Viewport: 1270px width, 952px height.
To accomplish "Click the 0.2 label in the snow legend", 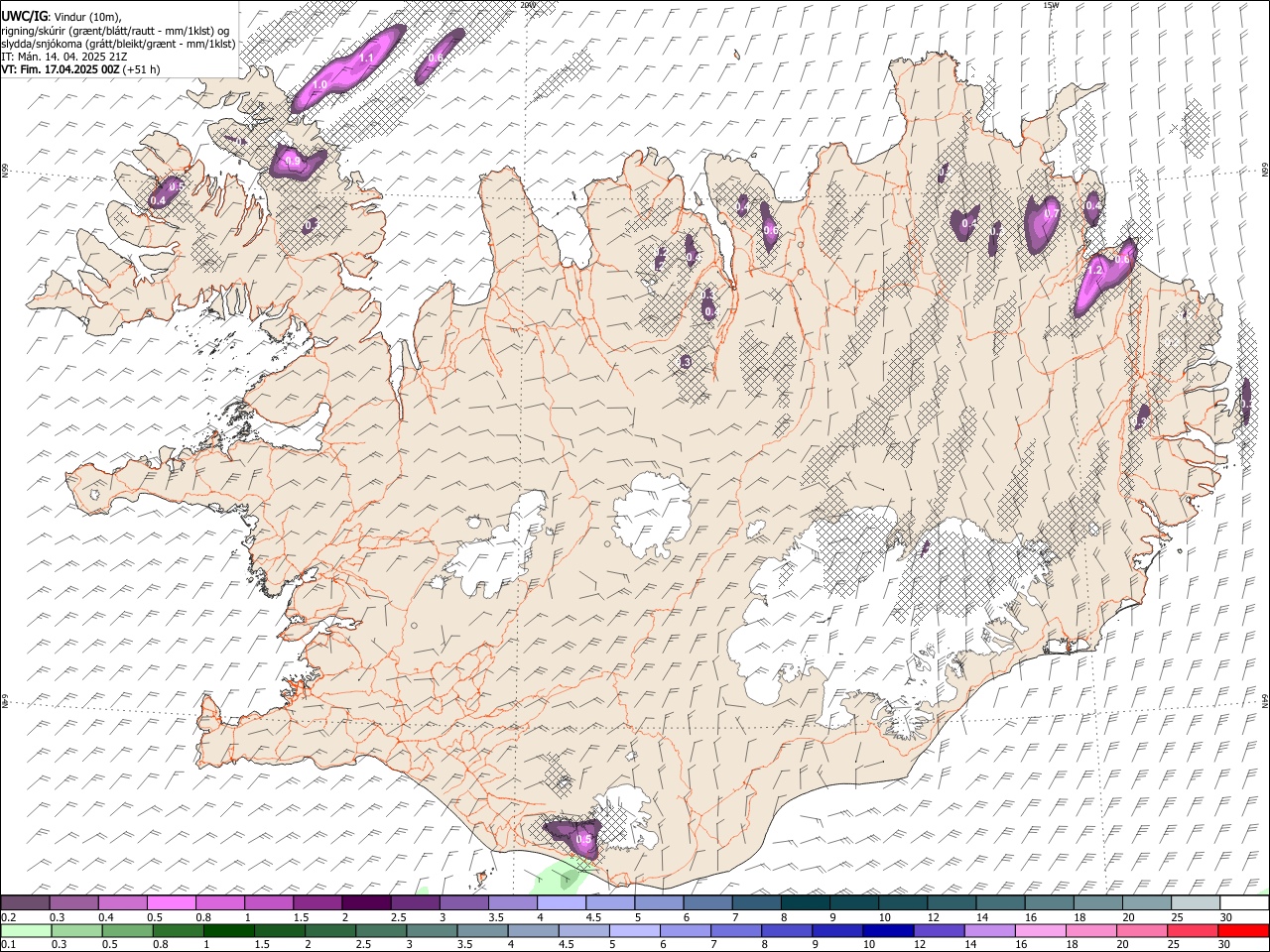I will point(9,917).
